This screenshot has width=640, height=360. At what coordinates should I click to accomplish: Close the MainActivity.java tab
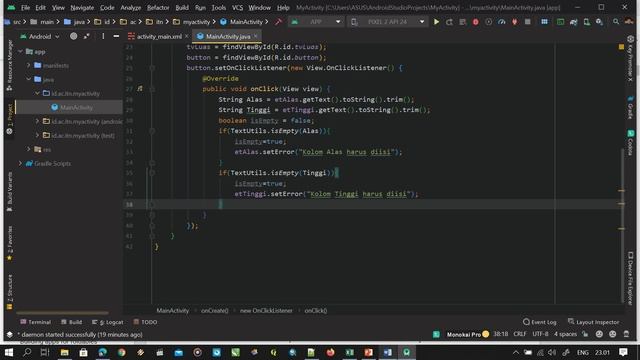[x=256, y=36]
